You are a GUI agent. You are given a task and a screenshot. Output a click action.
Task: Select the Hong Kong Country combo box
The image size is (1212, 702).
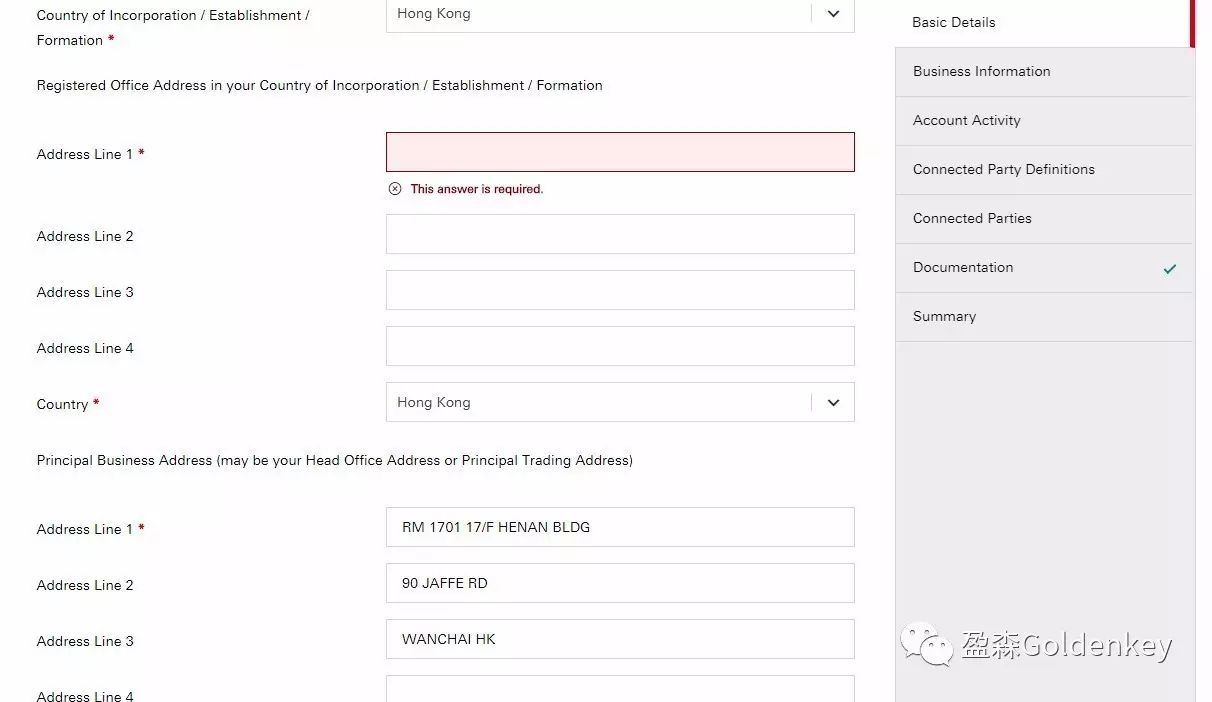[x=600, y=403]
